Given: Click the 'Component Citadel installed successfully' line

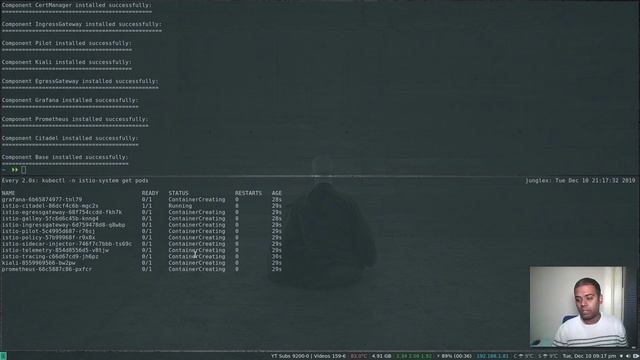Looking at the screenshot, I should click(70, 138).
